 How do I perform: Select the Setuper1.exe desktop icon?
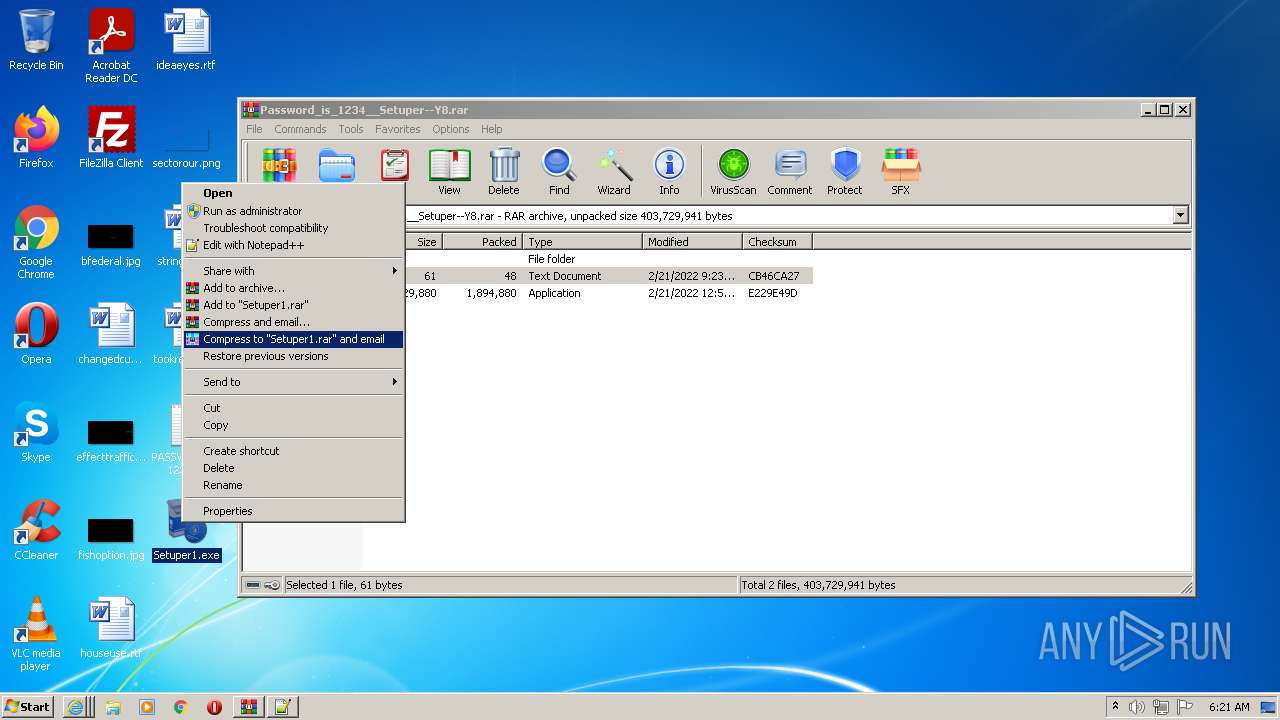pyautogui.click(x=186, y=530)
